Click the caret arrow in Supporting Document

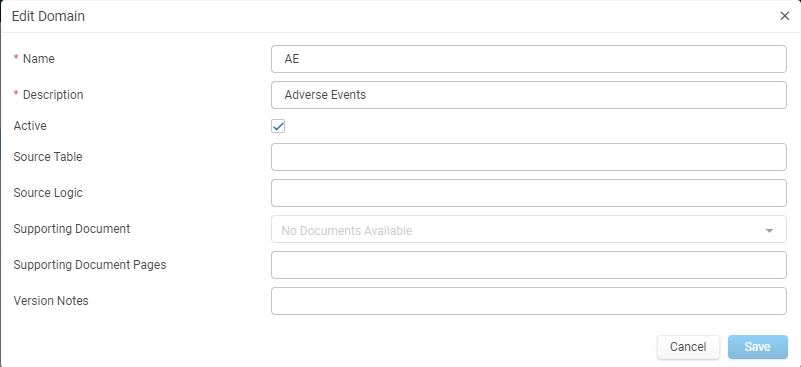[769, 231]
